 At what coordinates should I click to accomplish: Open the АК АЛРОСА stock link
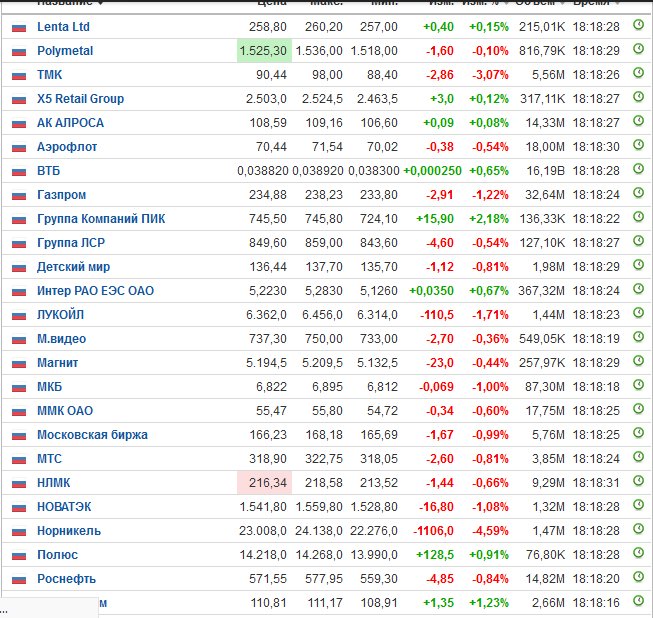tap(70, 123)
